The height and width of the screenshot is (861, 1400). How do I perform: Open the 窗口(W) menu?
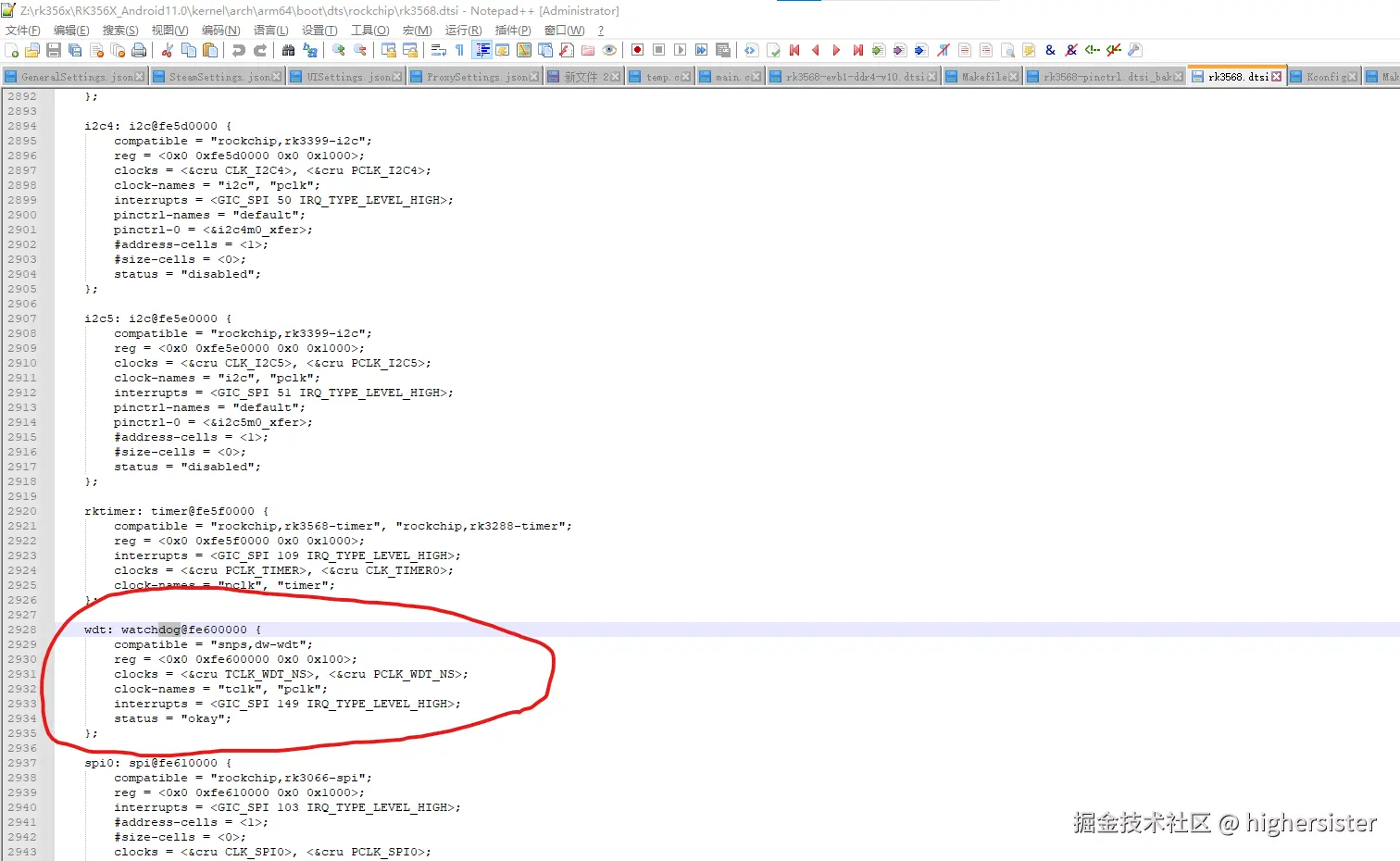(564, 31)
